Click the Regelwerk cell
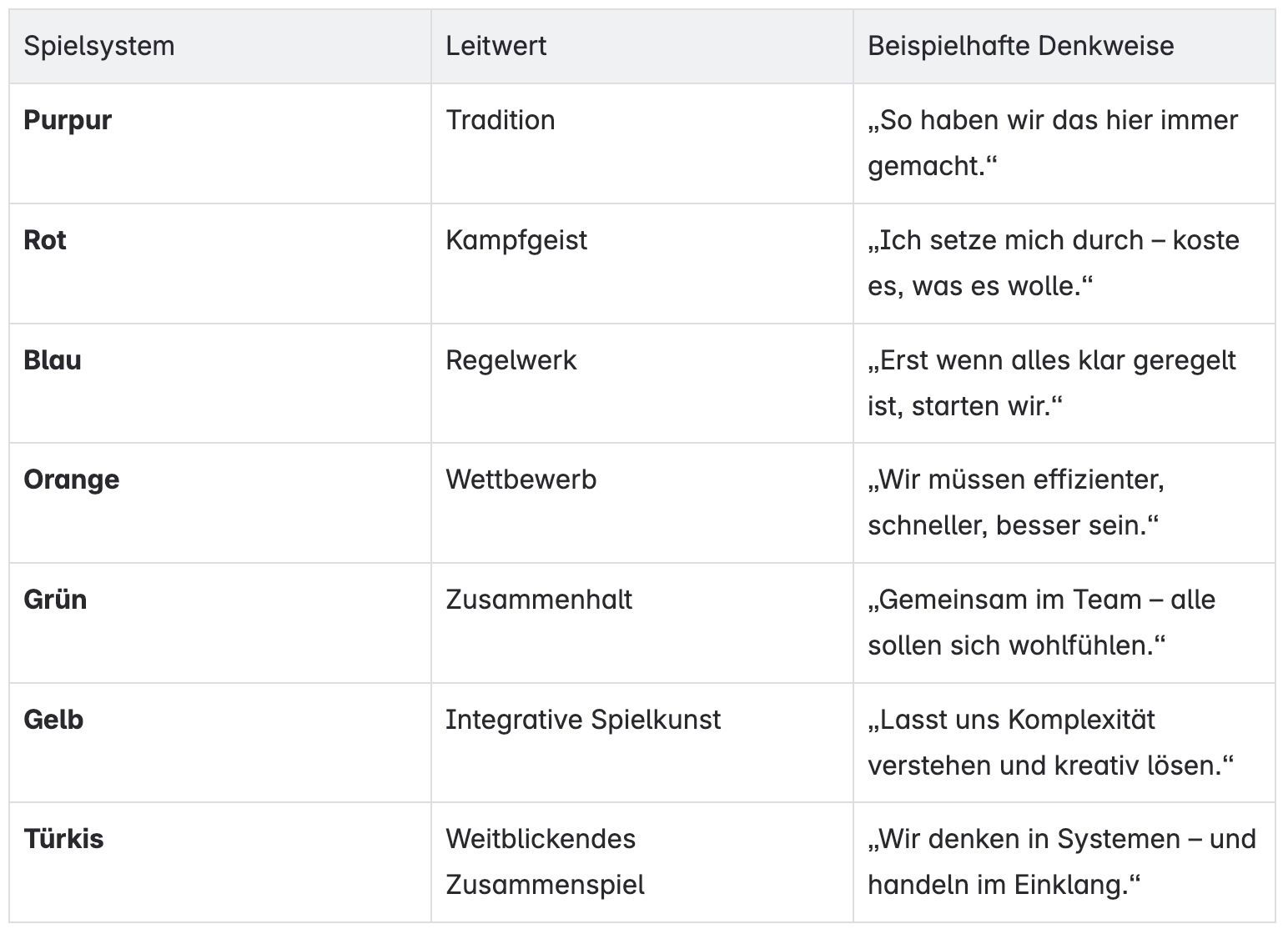Image resolution: width=1288 pixels, height=934 pixels. tap(511, 360)
